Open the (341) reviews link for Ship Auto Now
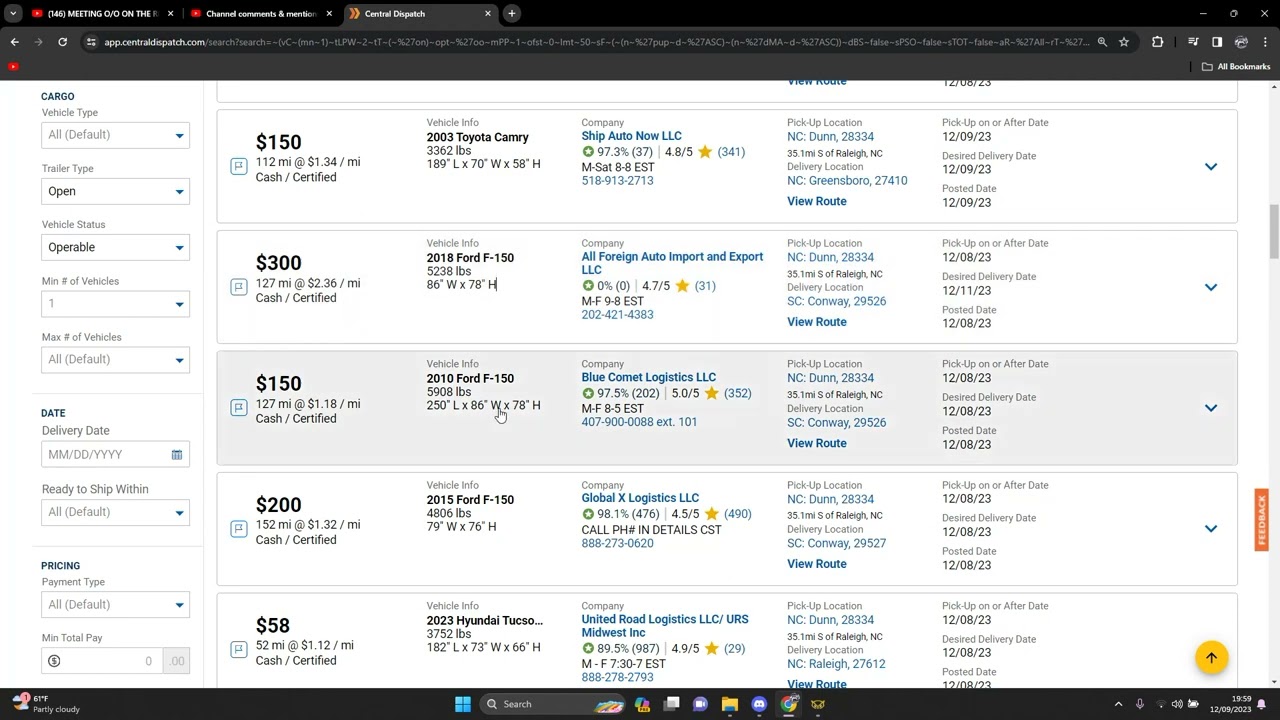 731,152
